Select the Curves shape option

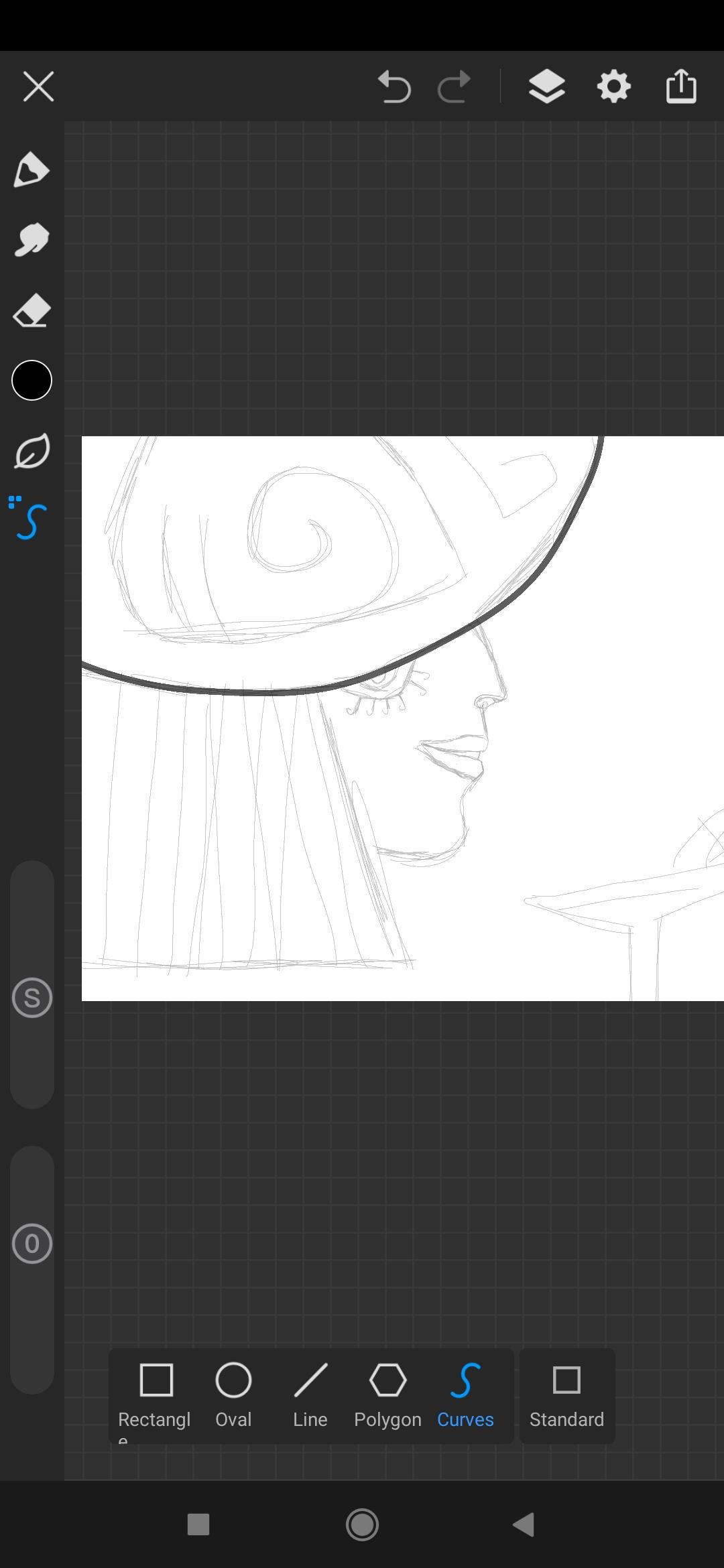[x=465, y=1395]
